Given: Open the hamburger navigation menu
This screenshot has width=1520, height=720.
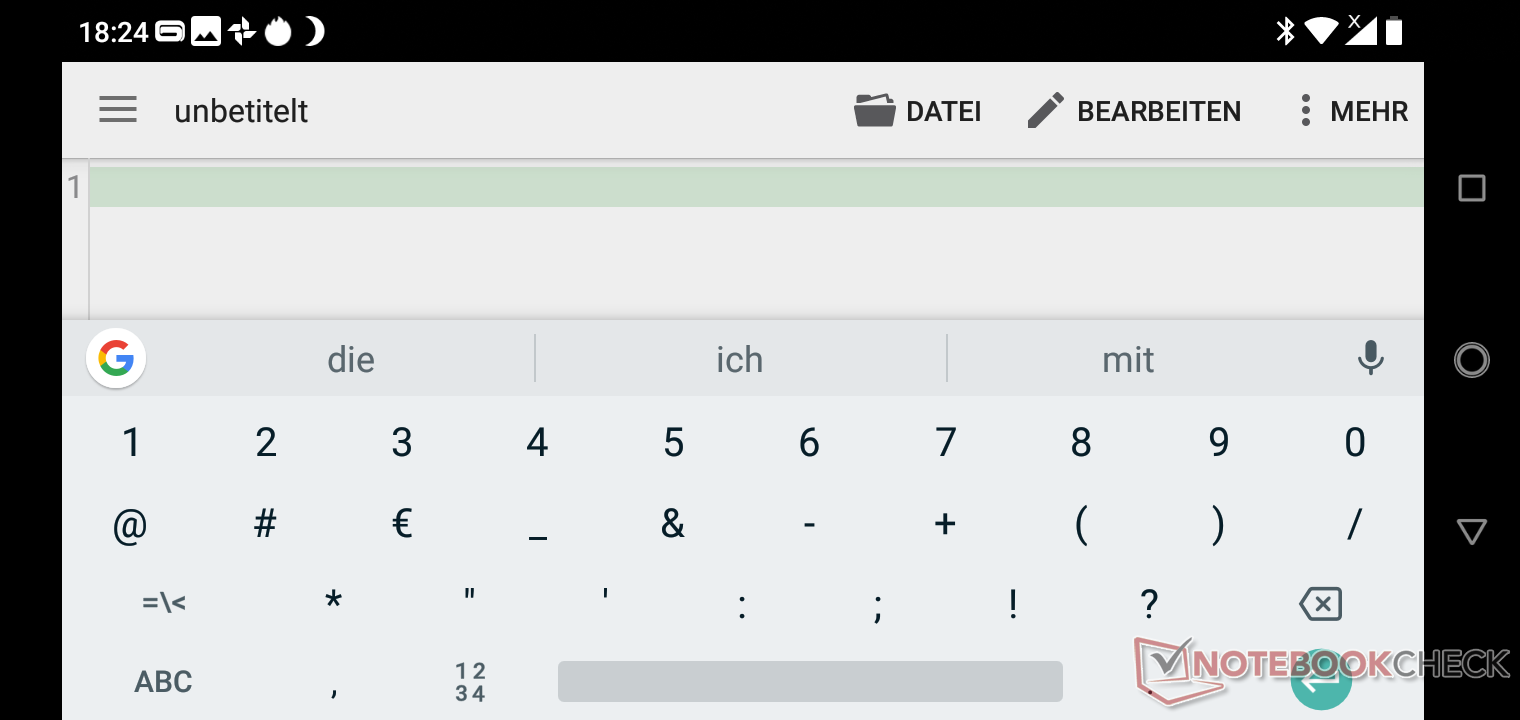Looking at the screenshot, I should (x=118, y=110).
